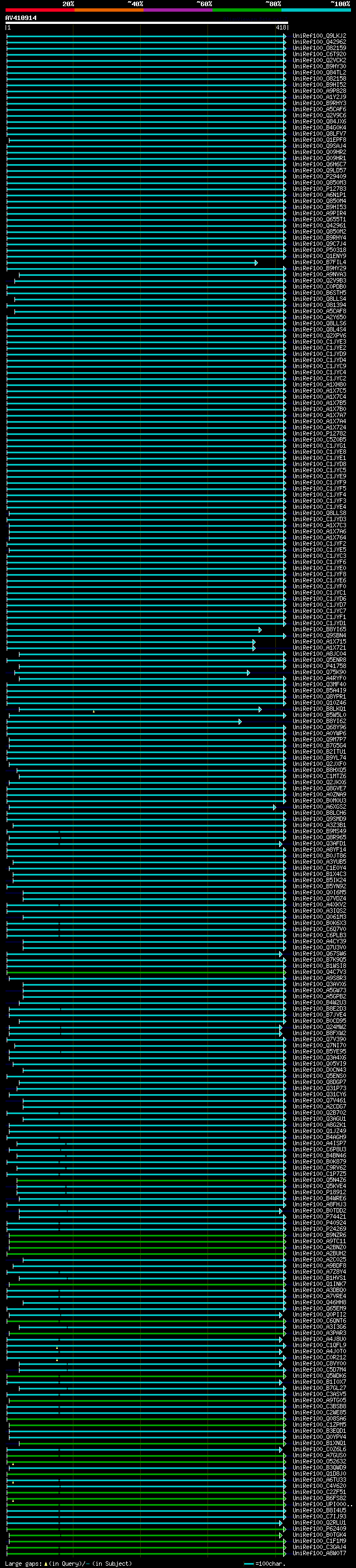Click the query end position 418

coord(280,27)
